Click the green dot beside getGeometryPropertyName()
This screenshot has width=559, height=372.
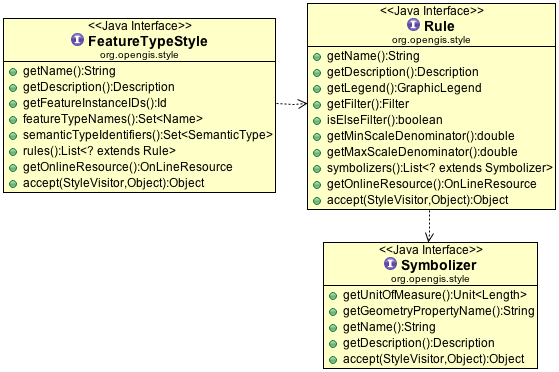pyautogui.click(x=333, y=312)
